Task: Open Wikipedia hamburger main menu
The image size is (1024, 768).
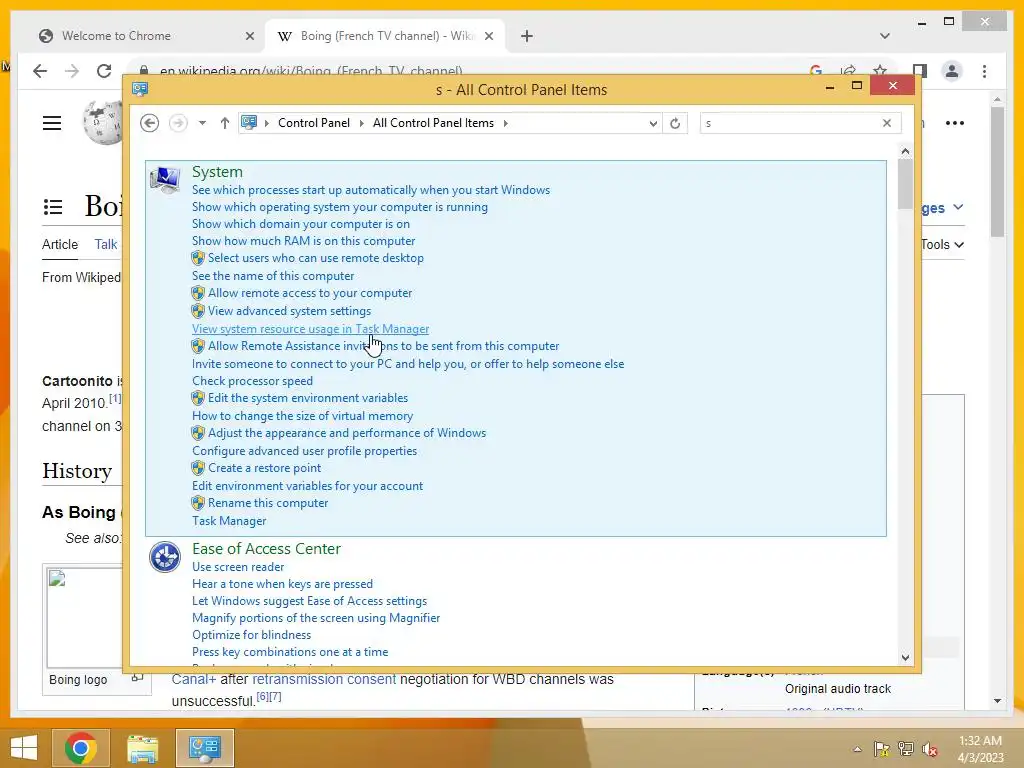Action: (x=52, y=123)
